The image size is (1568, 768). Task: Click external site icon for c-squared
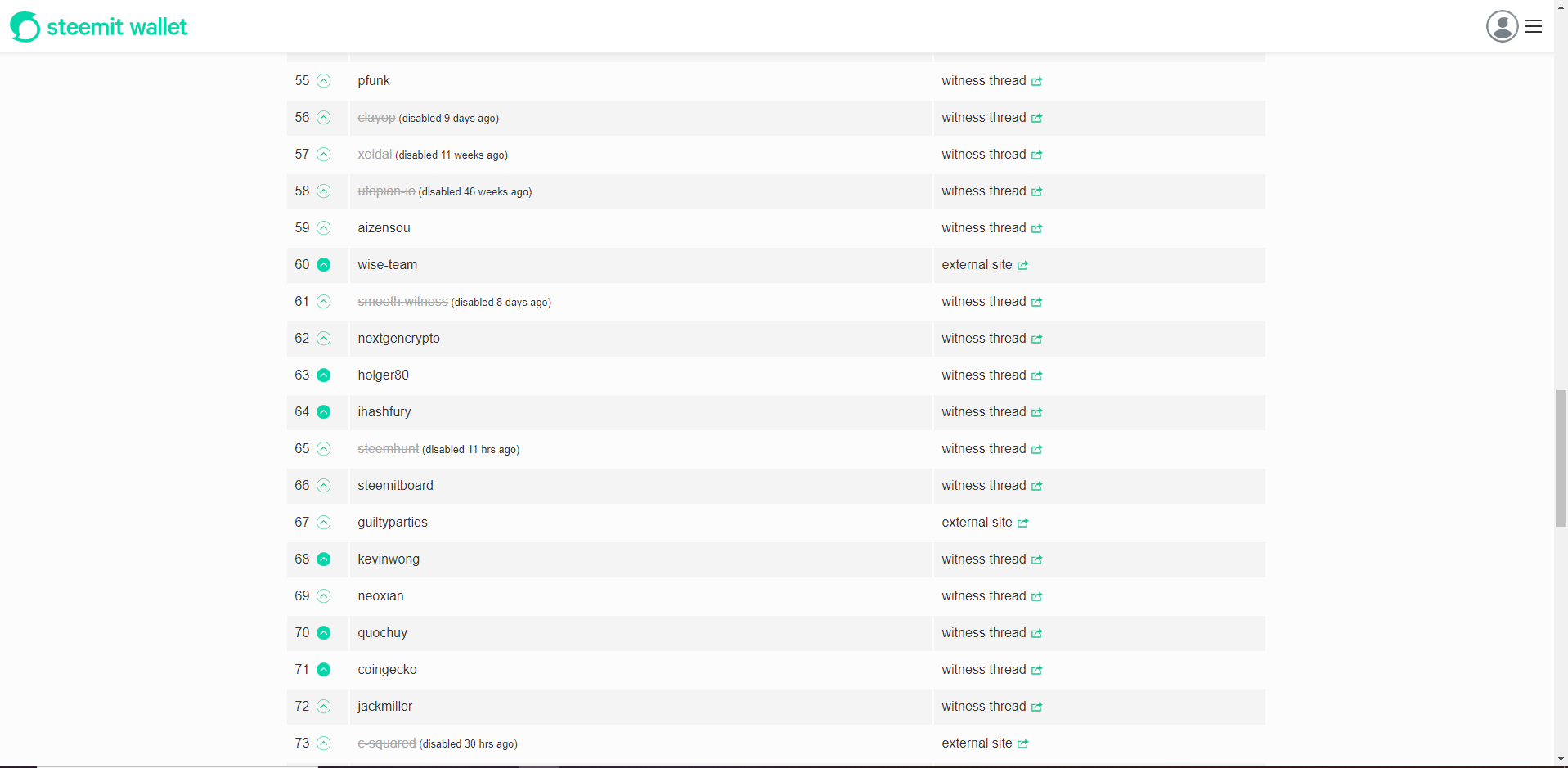point(1022,743)
